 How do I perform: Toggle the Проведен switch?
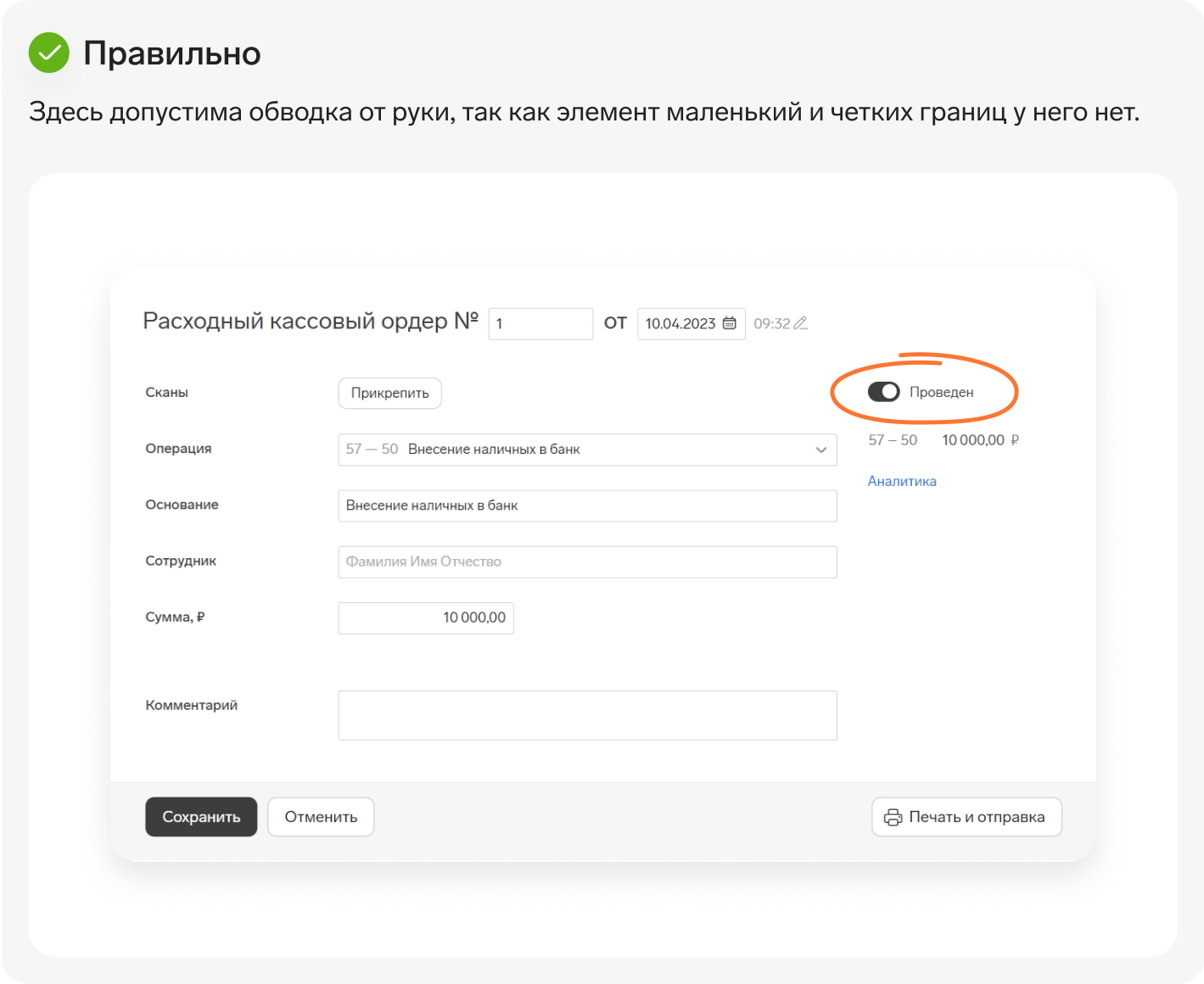click(x=883, y=392)
